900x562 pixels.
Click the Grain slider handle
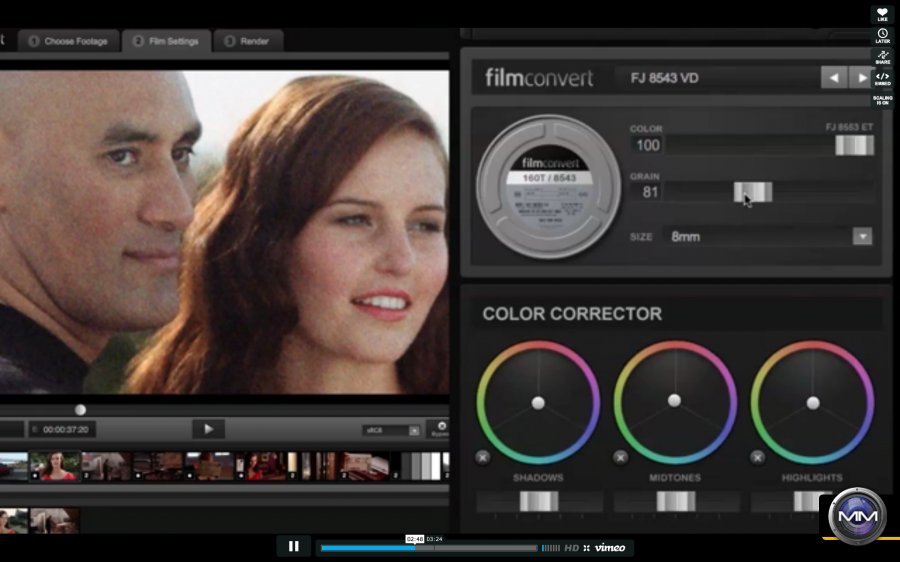click(752, 192)
